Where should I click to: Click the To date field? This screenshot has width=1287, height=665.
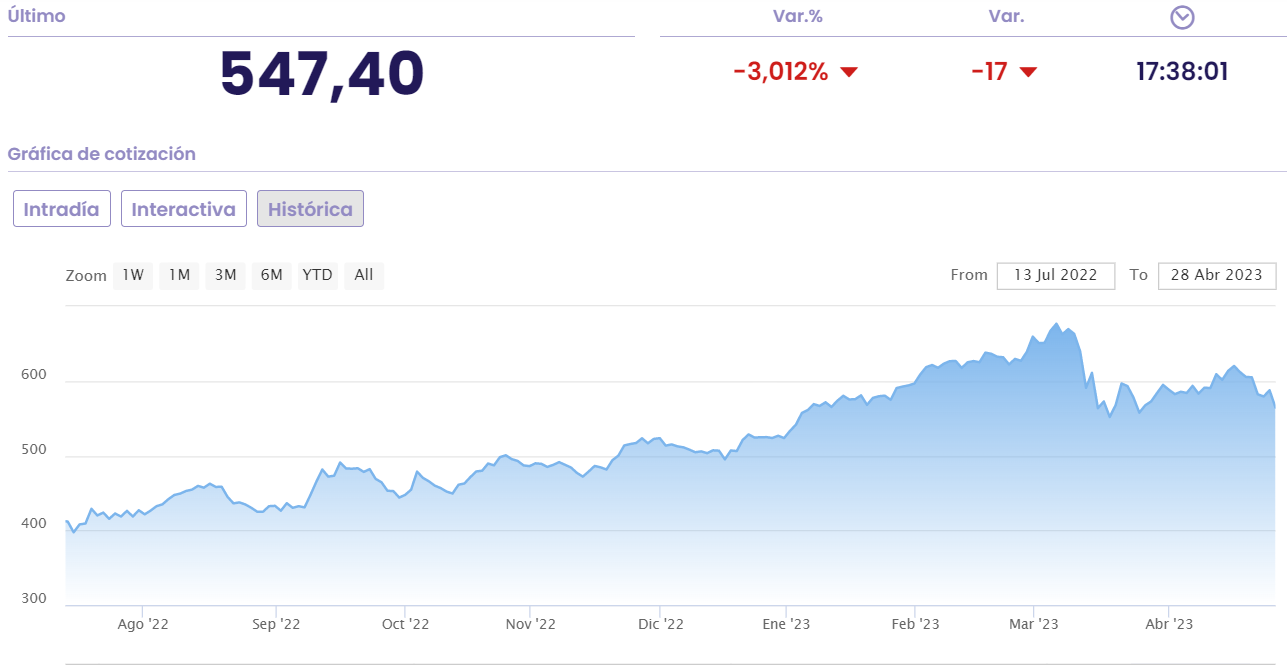click(1216, 275)
